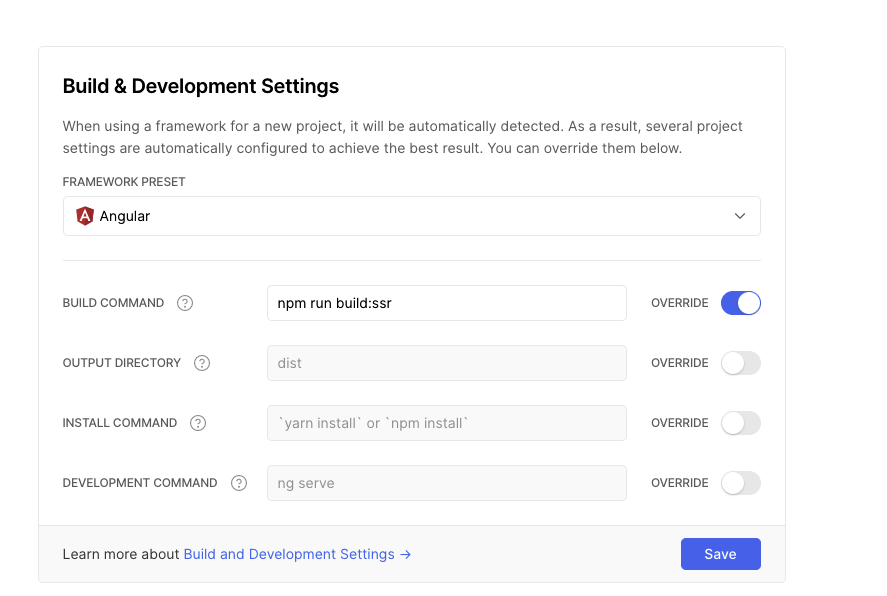Click the Install Command input field
Screen dimensions: 887x596
(447, 423)
